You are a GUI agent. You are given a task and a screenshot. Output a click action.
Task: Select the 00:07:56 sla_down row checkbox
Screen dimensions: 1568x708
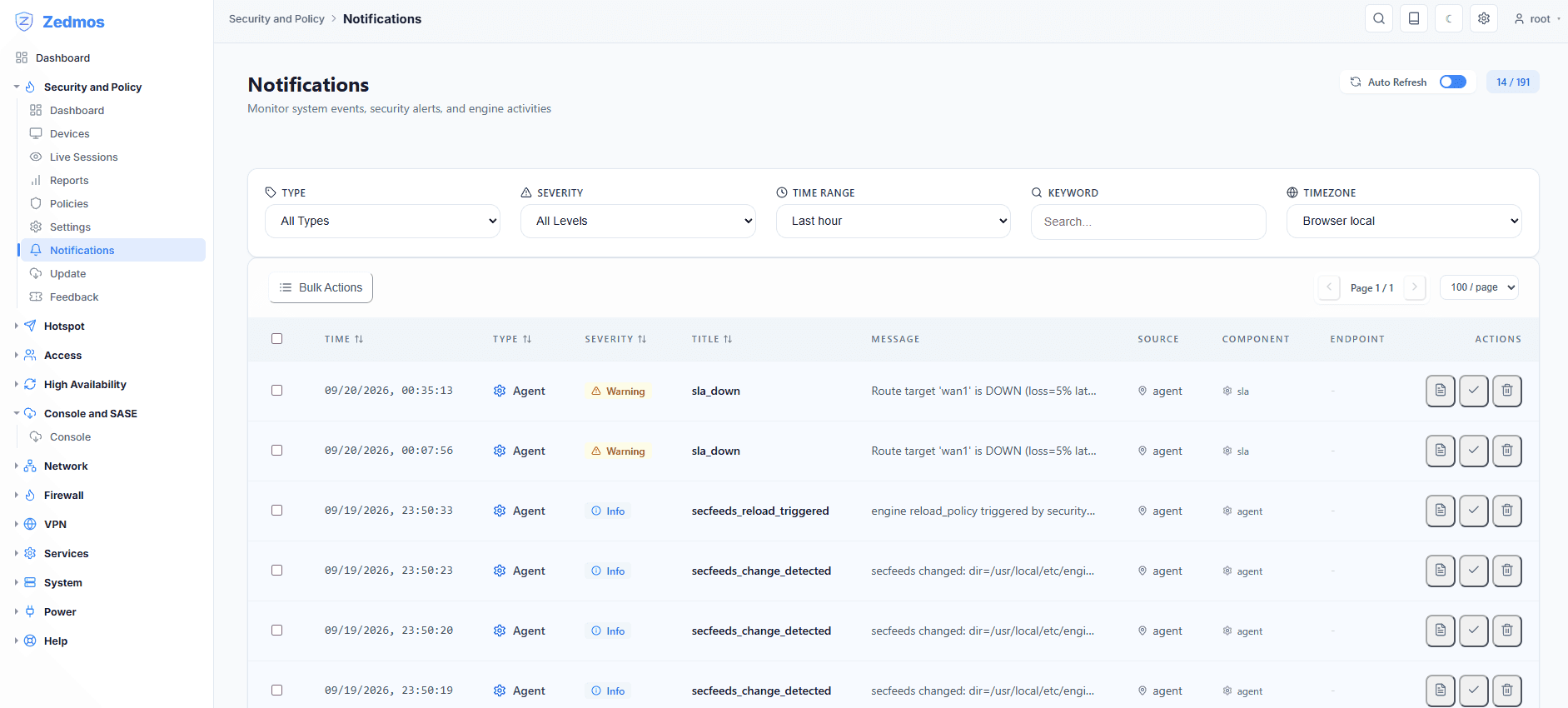[x=277, y=451]
